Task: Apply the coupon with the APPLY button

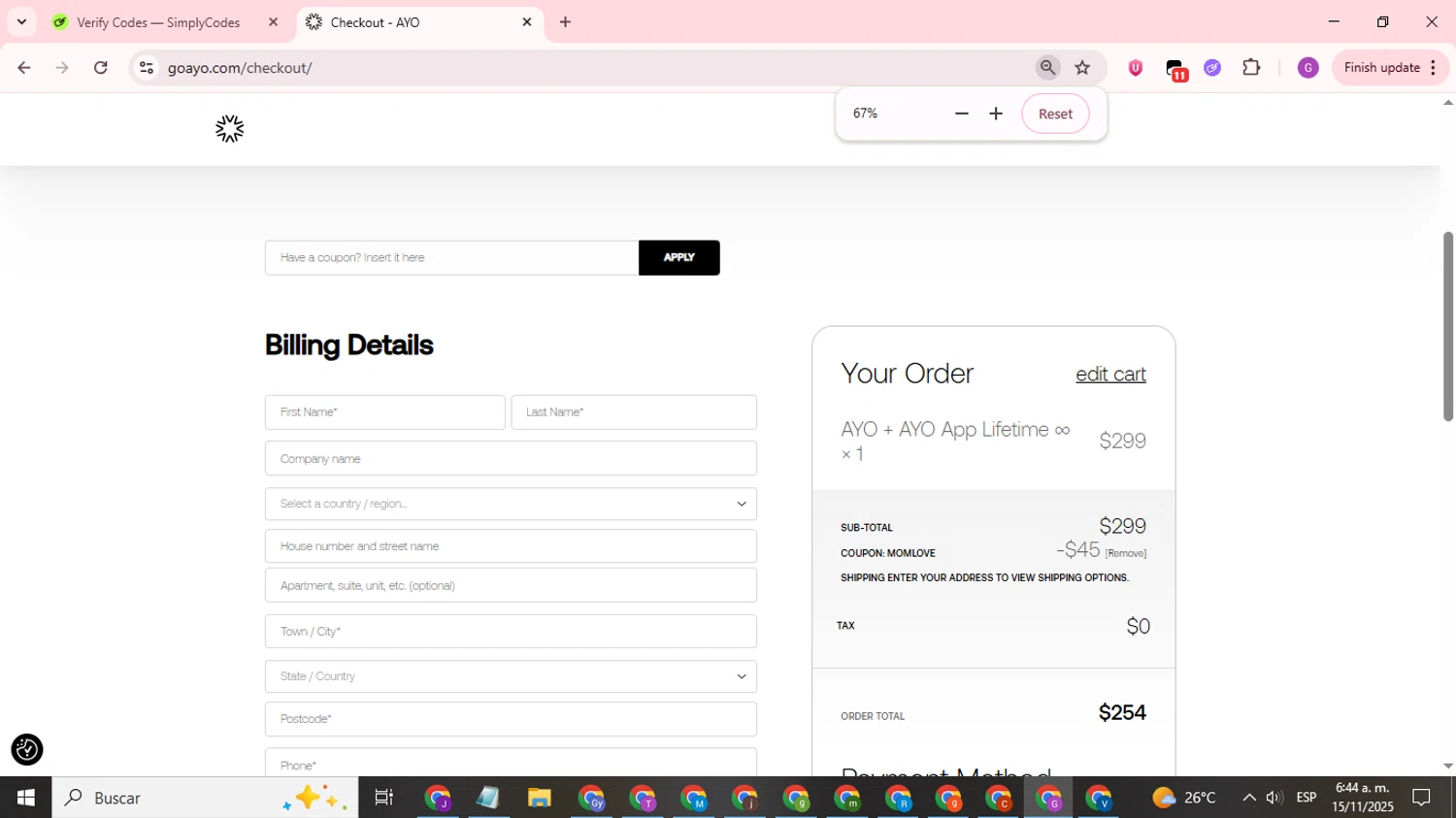Action: click(678, 257)
